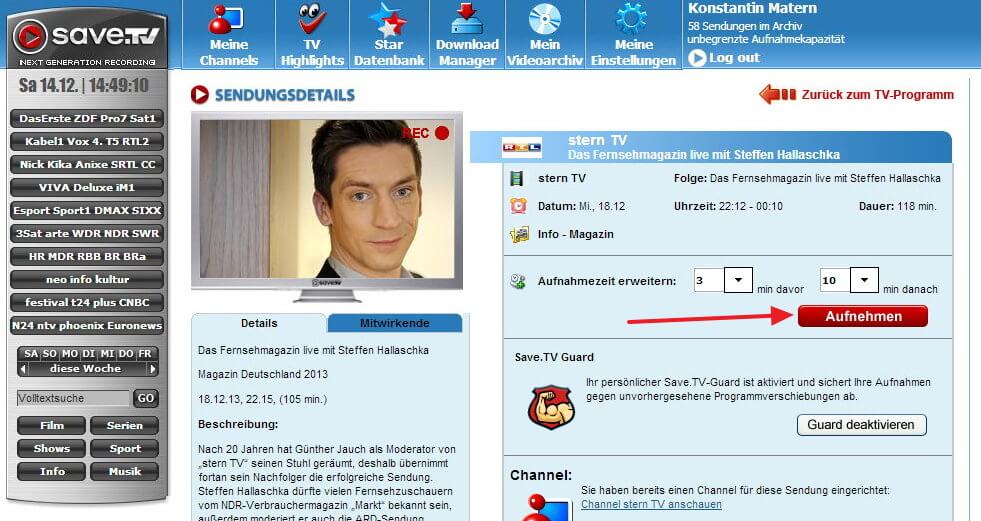Viewport: 981px width, 521px height.
Task: Select channel group 3Sat arte WDR NDR SWR
Action: pos(87,233)
